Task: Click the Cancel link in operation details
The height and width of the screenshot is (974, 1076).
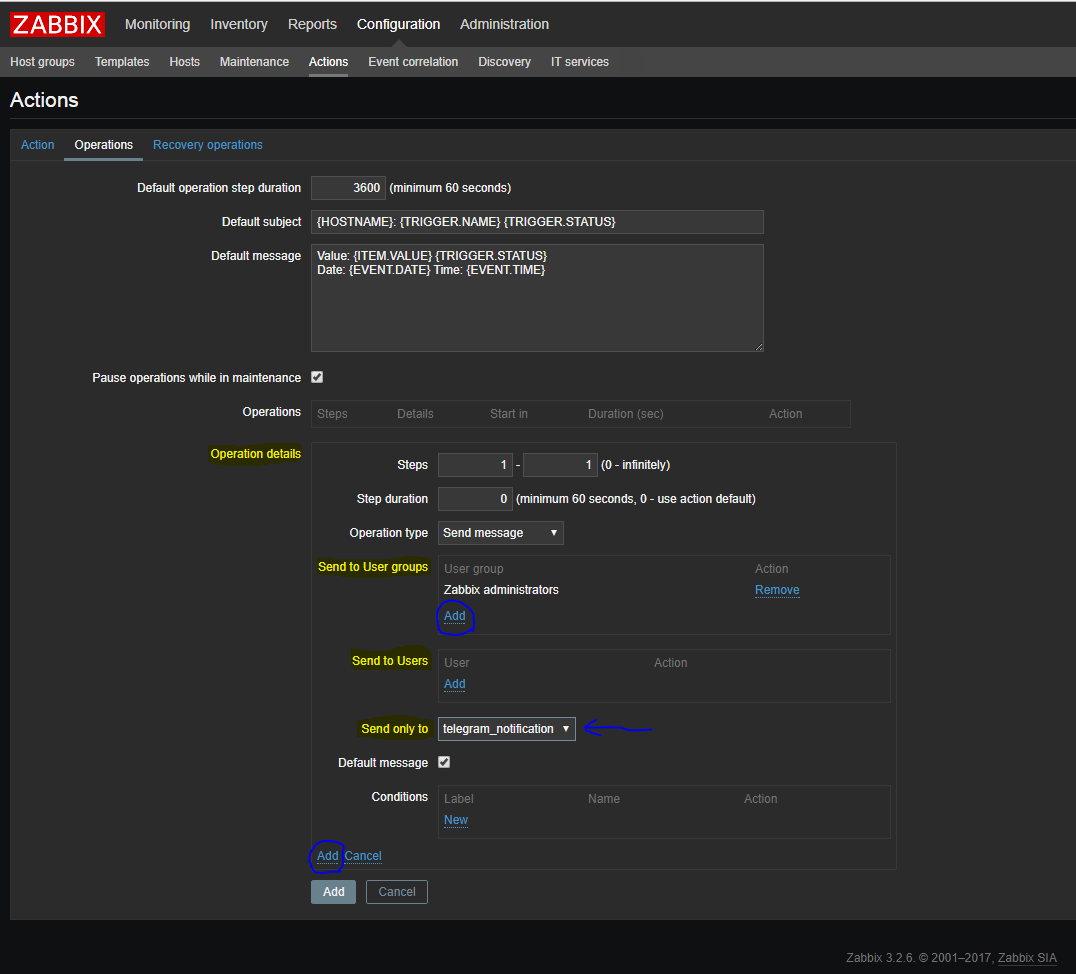Action: pos(363,856)
